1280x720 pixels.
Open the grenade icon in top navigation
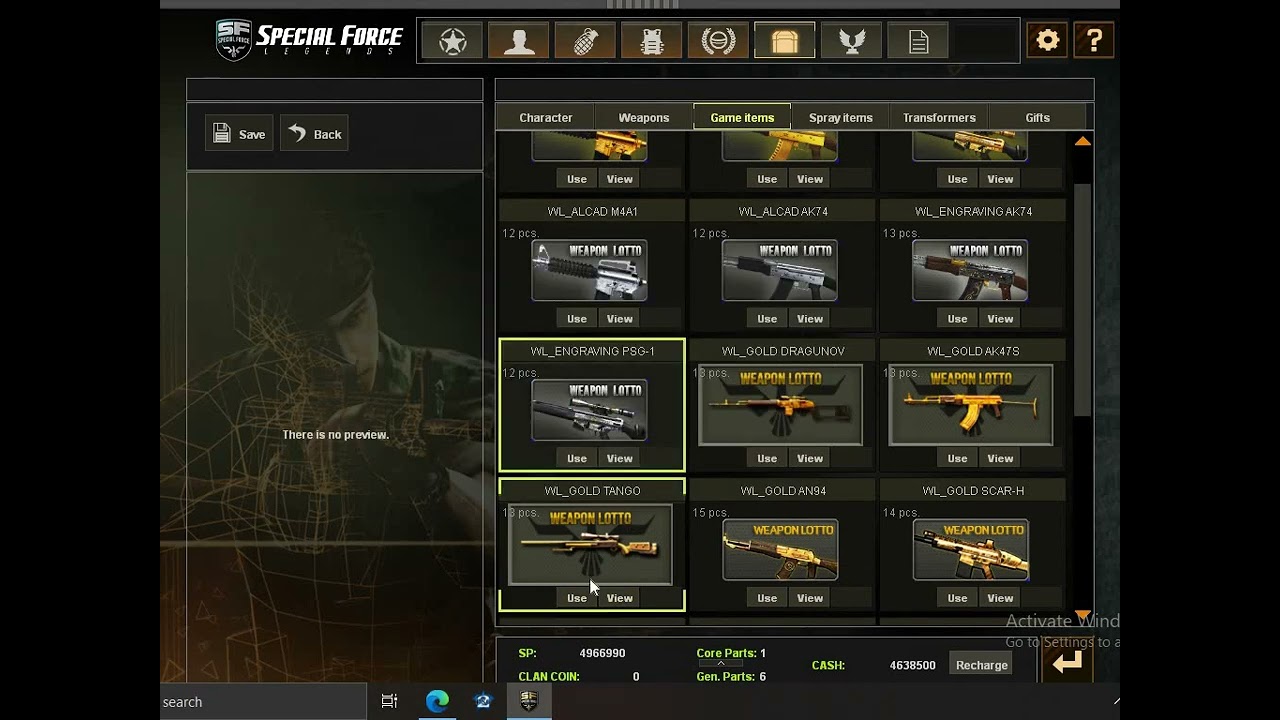point(585,41)
